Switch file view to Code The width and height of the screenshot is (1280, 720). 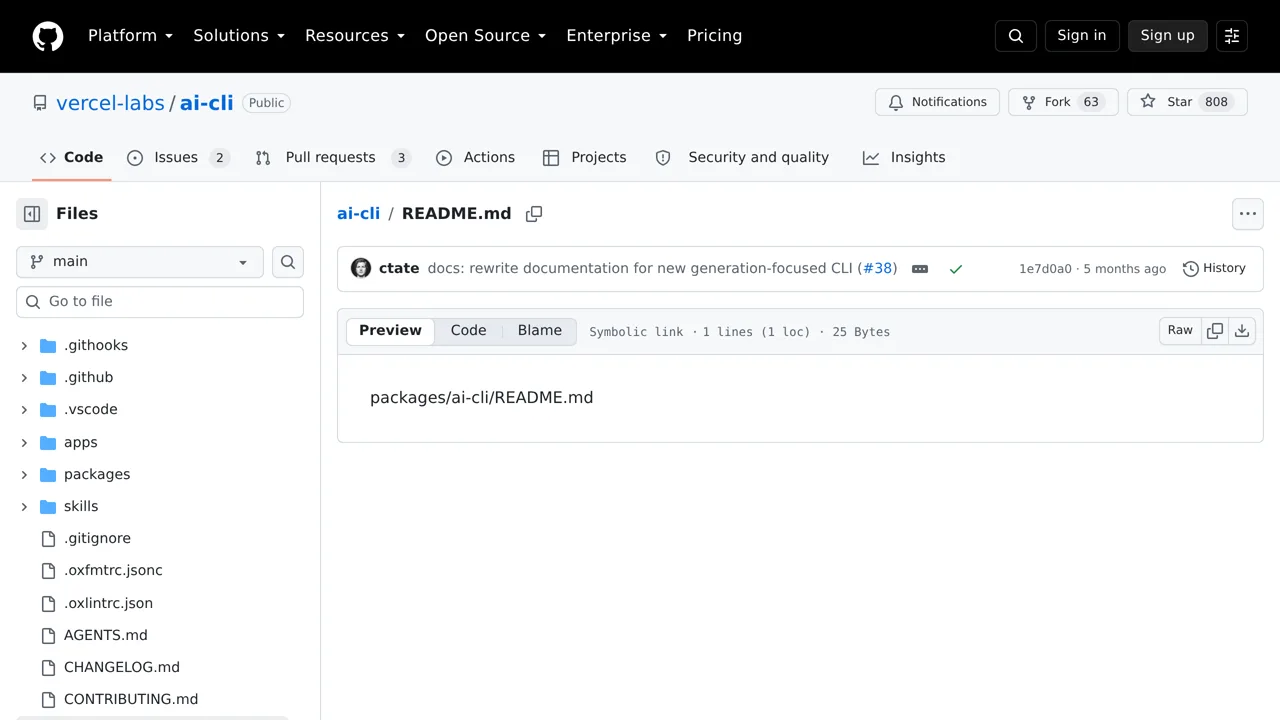pos(468,331)
